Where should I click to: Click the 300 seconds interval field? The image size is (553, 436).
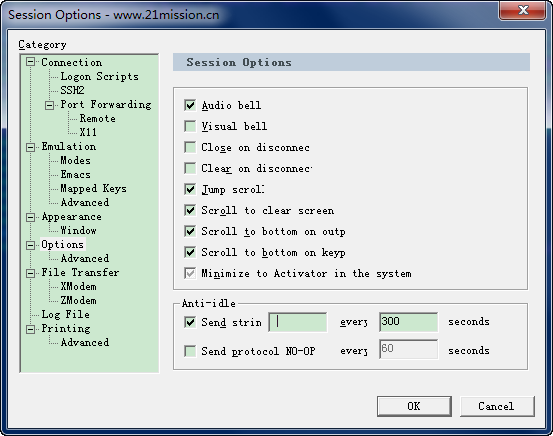(408, 322)
